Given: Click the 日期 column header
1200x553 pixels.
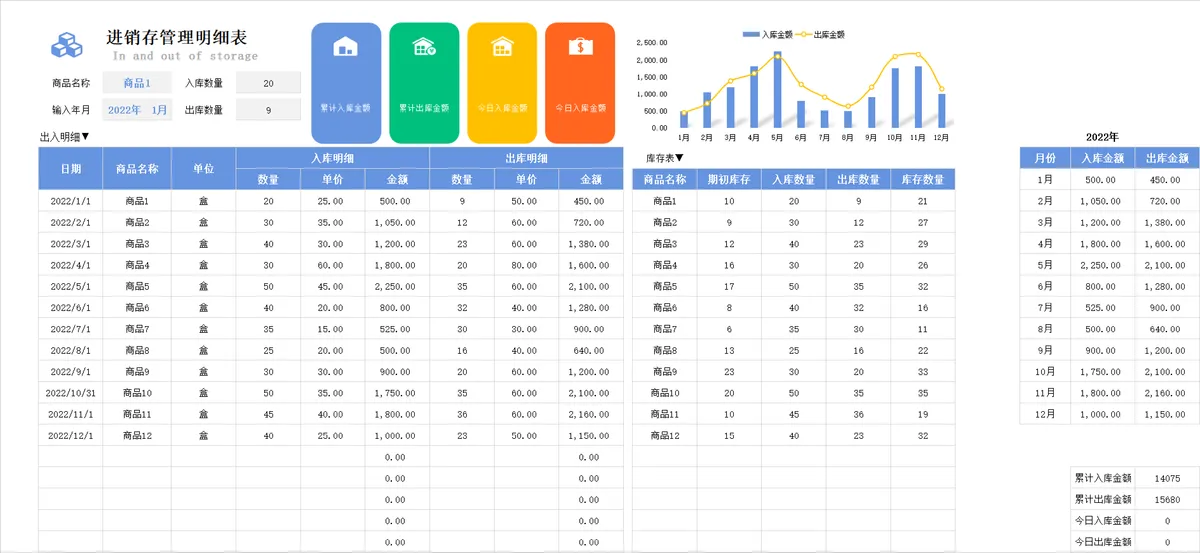Looking at the screenshot, I should click(x=71, y=169).
